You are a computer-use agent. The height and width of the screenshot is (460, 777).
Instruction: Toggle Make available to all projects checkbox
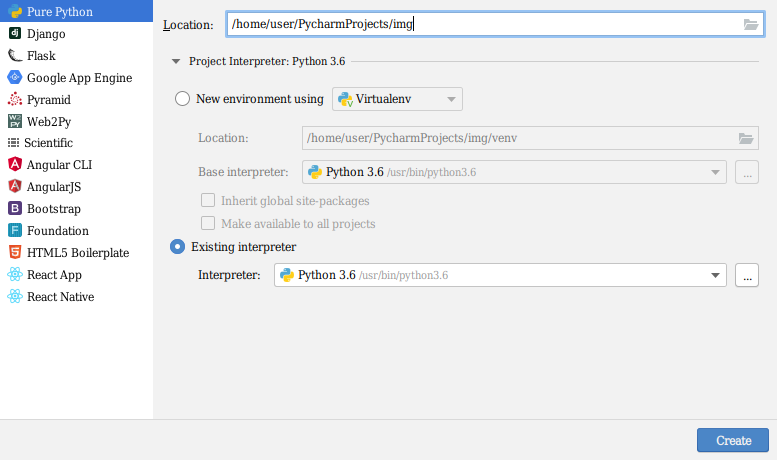pos(208,223)
